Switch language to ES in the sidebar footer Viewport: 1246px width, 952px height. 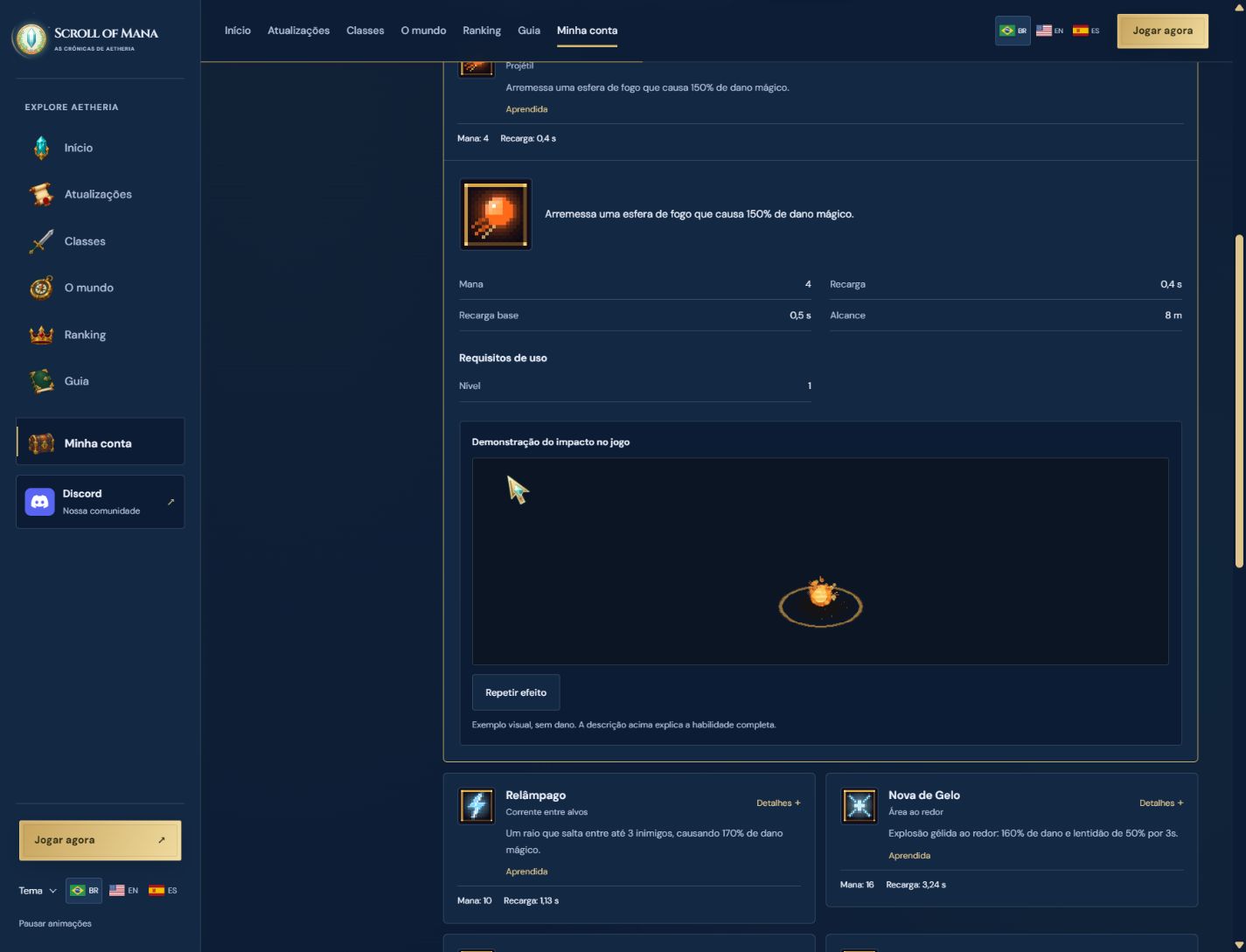click(x=163, y=891)
